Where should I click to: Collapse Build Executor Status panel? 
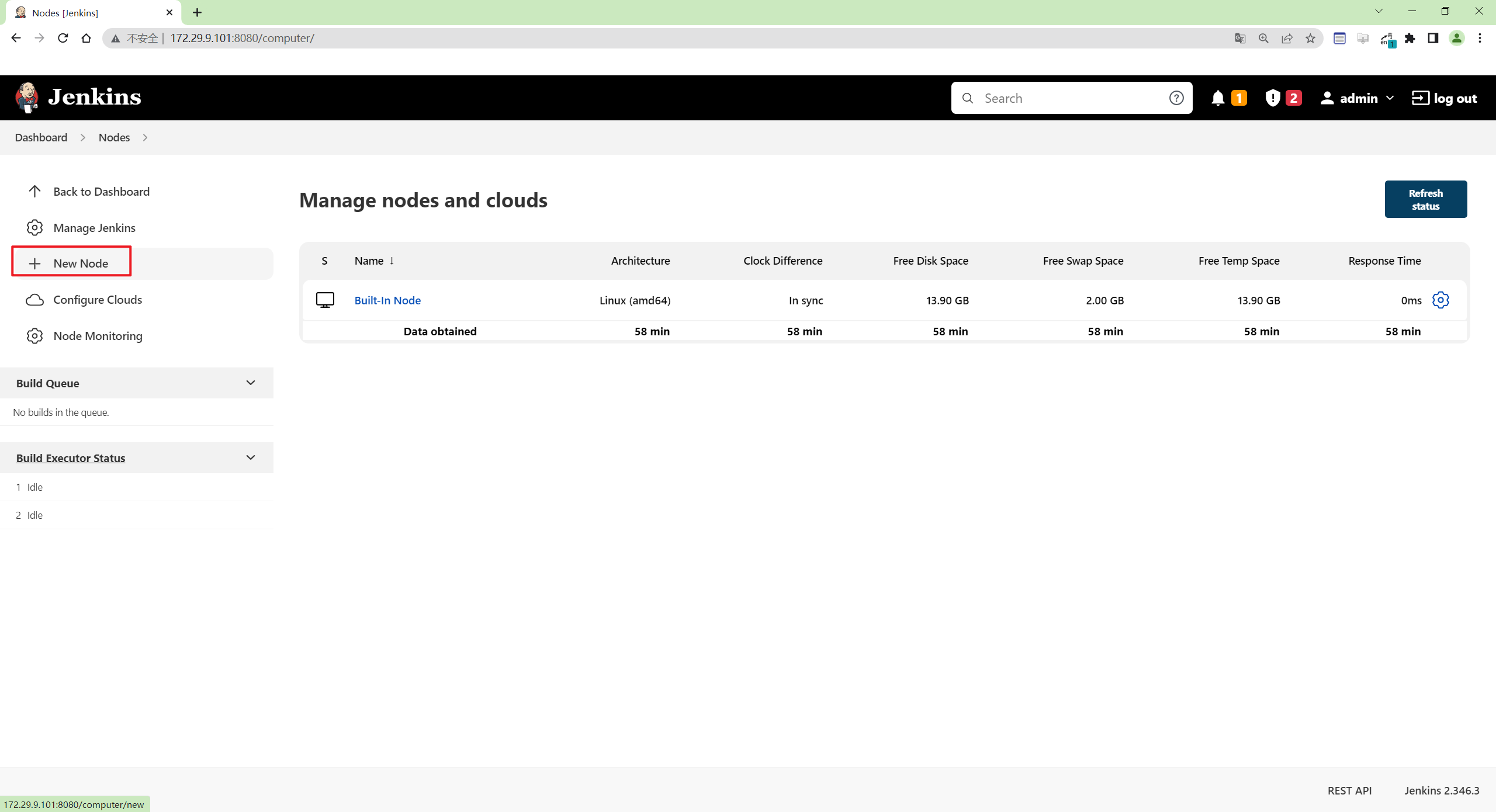tap(251, 457)
